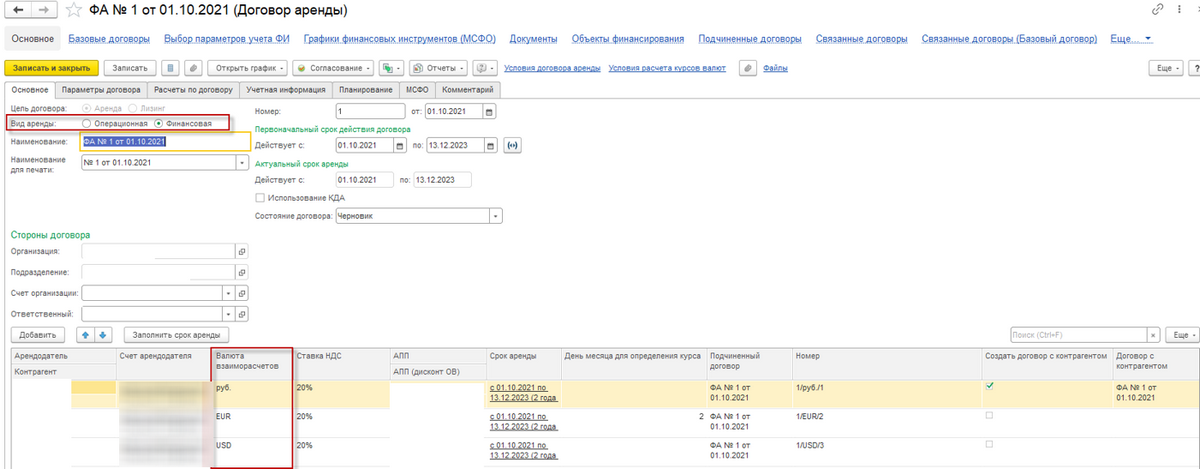Click the paperclip icon beside Файлы

746,68
